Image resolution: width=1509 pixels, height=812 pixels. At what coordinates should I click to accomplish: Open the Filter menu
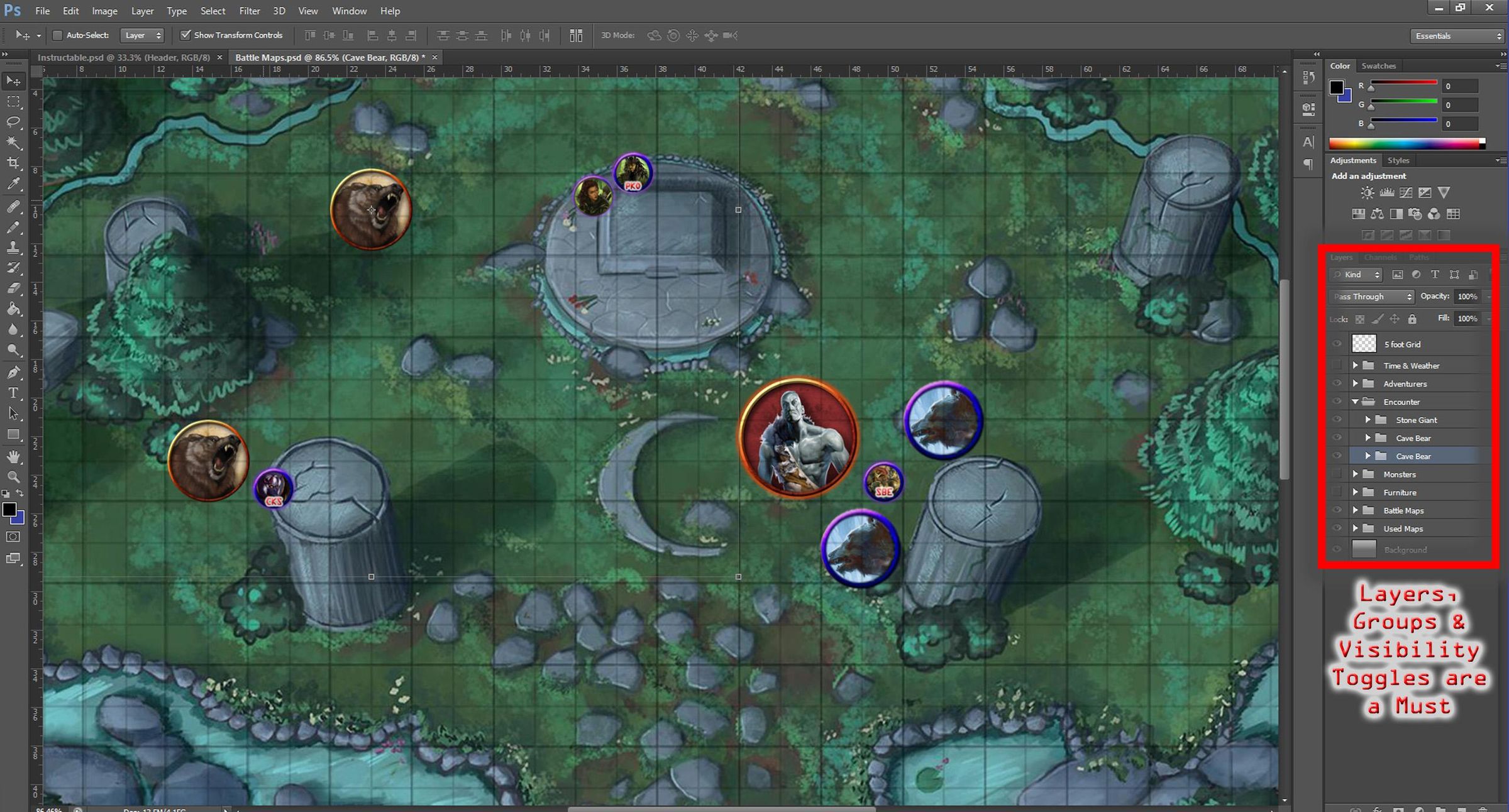250,11
